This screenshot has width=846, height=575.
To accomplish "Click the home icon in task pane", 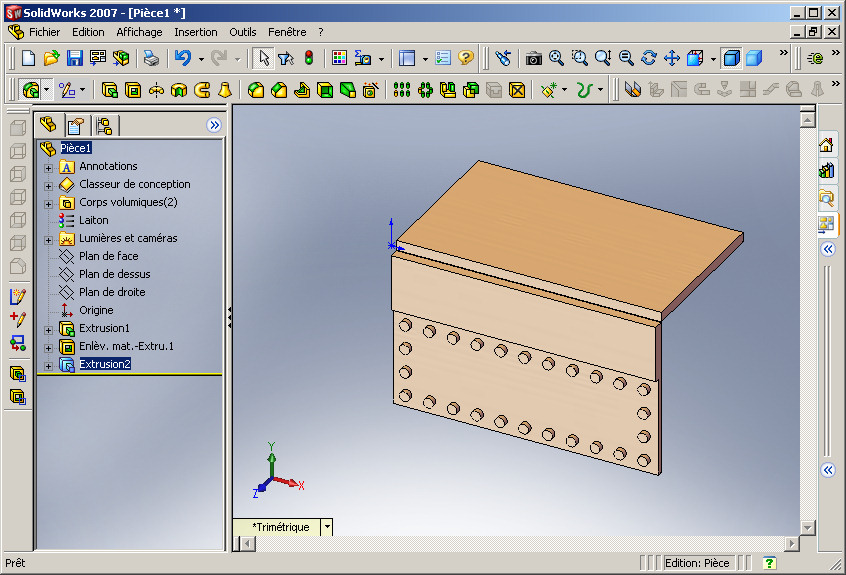I will click(x=826, y=145).
